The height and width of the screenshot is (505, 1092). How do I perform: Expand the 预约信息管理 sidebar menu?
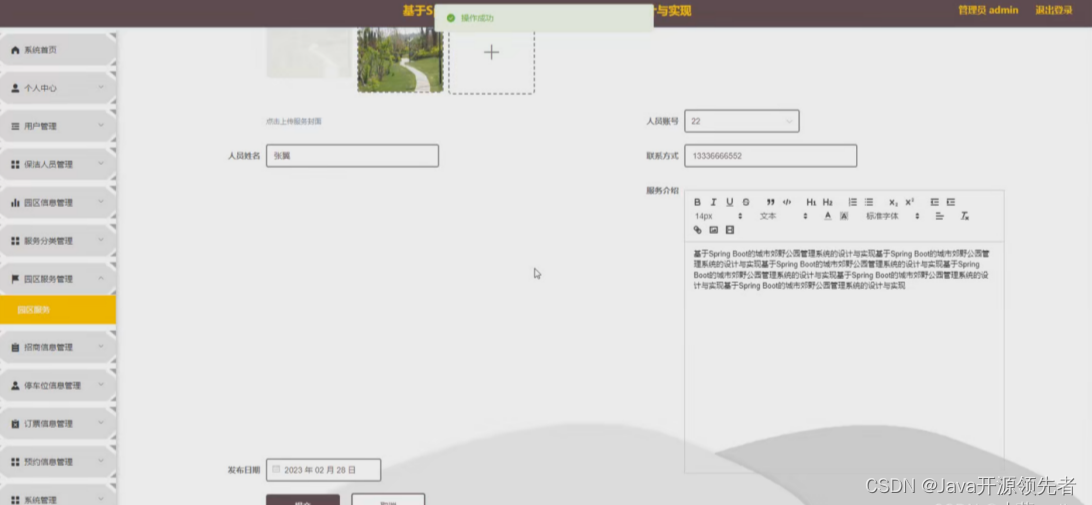tap(57, 462)
